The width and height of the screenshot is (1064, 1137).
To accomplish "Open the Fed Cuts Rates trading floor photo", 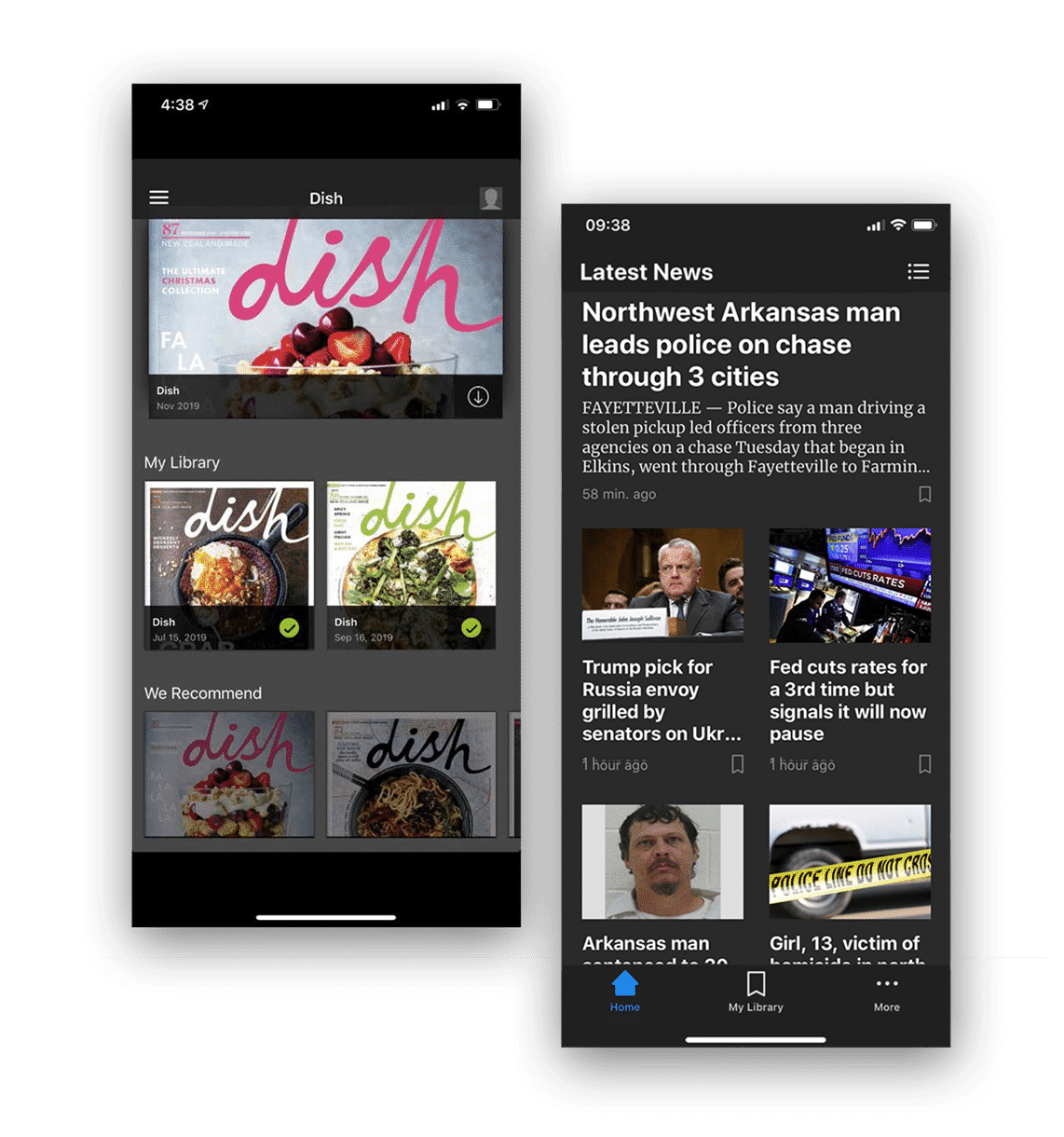I will point(850,585).
